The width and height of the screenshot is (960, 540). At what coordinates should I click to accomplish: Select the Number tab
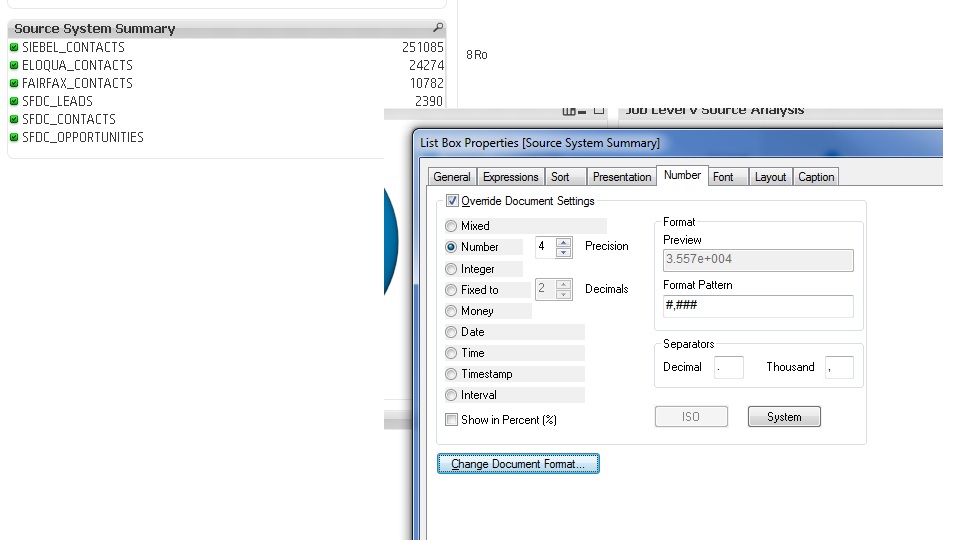682,175
